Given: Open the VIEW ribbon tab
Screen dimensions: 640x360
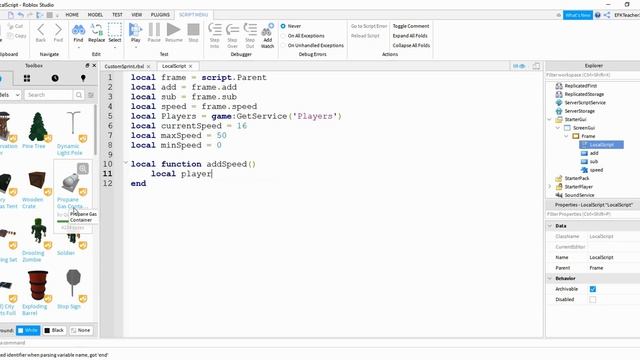Looking at the screenshot, I should click(137, 15).
